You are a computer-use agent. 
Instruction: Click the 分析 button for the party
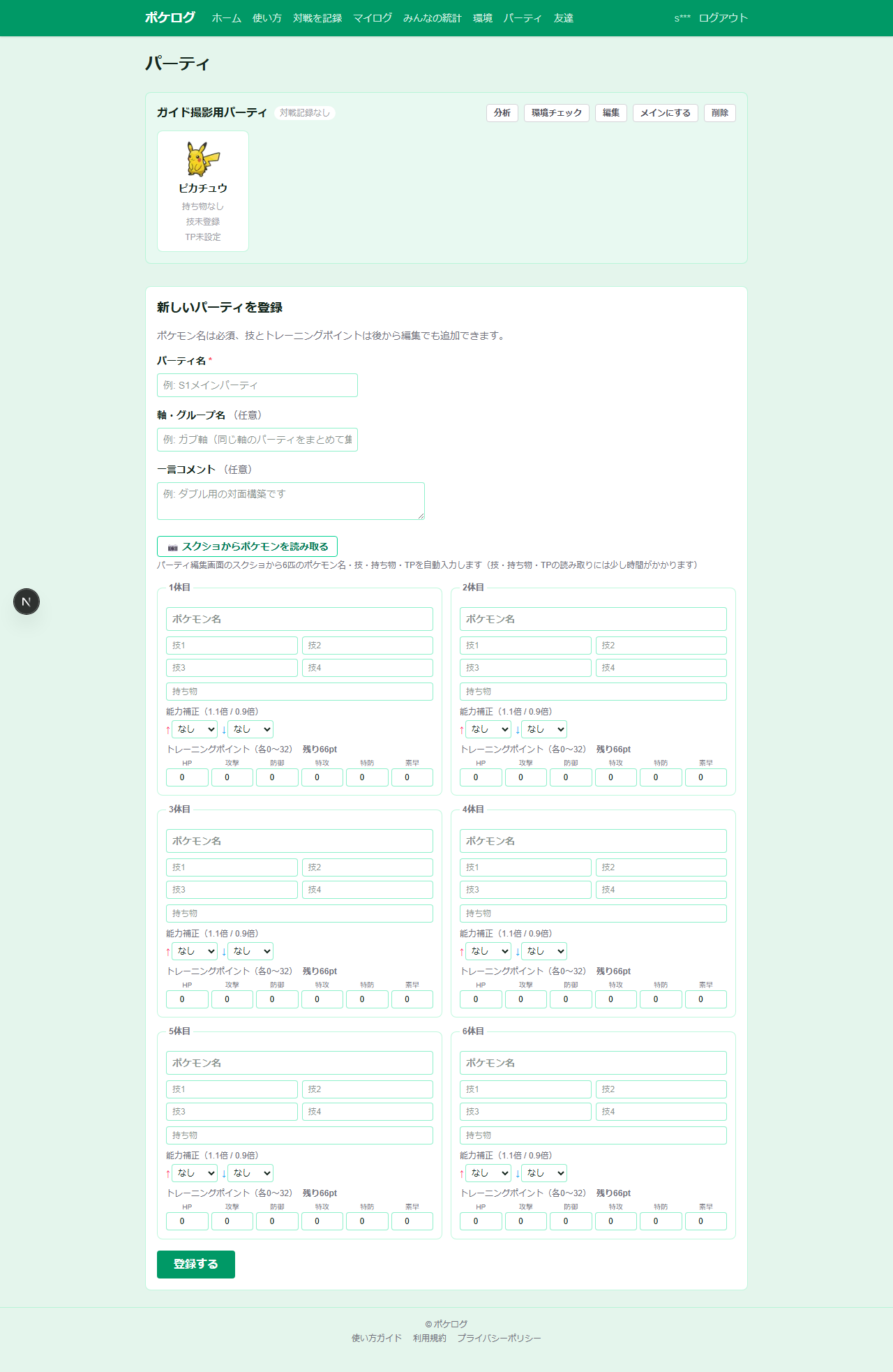point(502,113)
